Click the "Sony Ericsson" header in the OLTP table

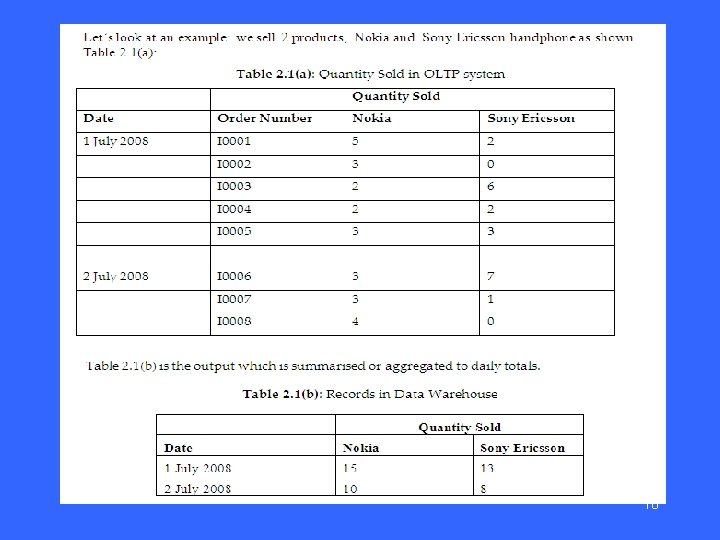click(x=531, y=118)
